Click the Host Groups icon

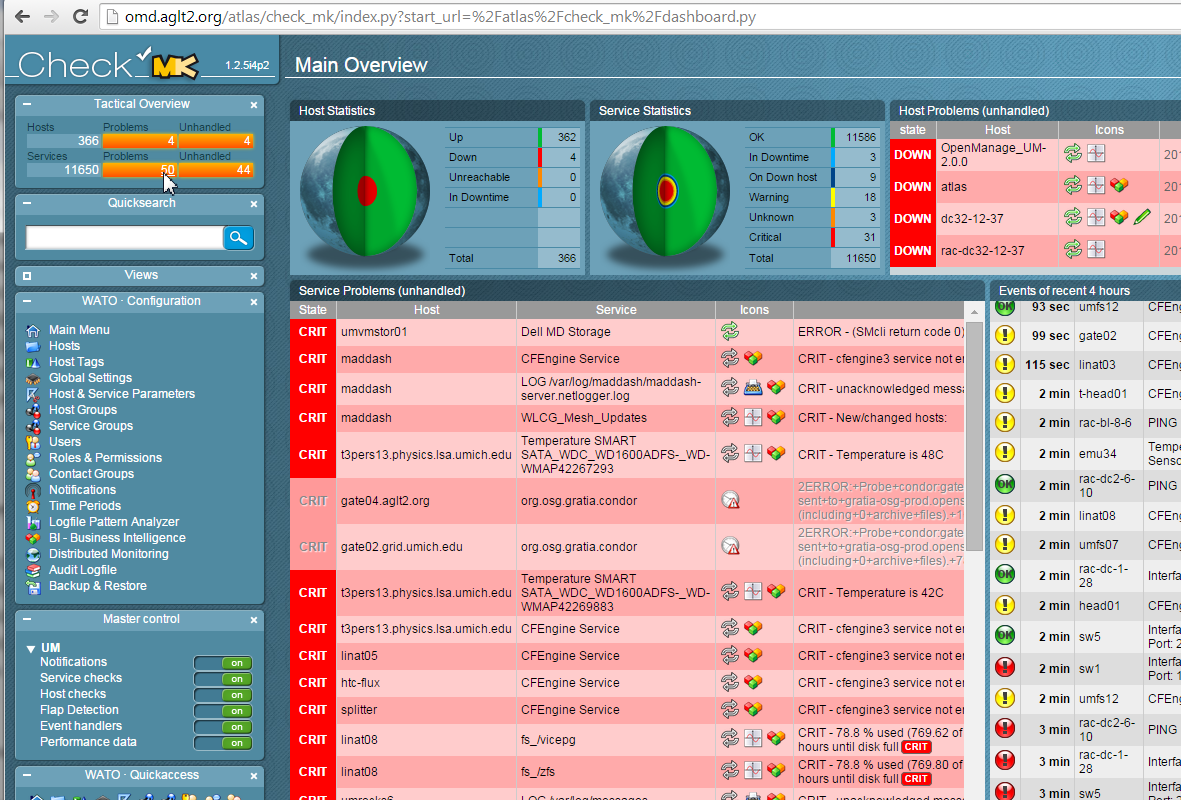click(32, 410)
